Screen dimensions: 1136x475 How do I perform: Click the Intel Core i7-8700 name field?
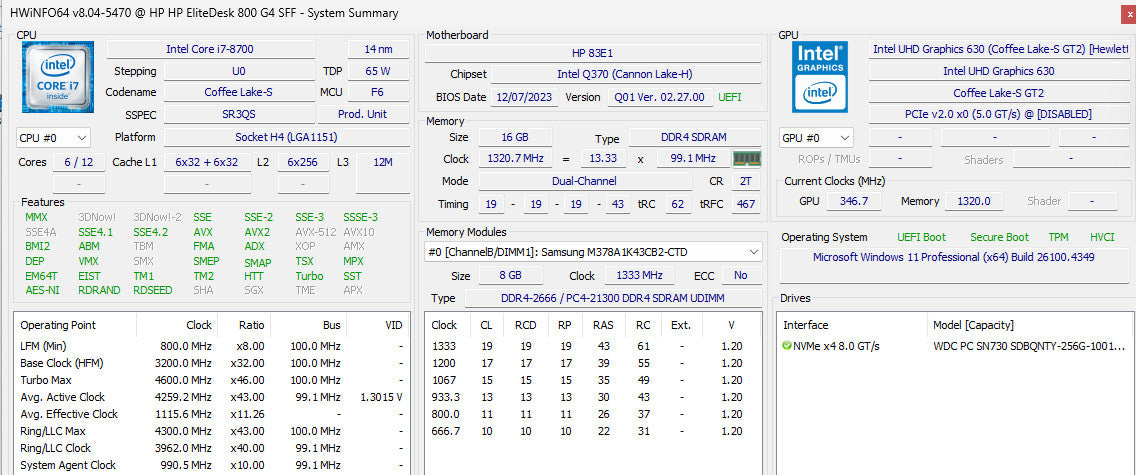(211, 49)
